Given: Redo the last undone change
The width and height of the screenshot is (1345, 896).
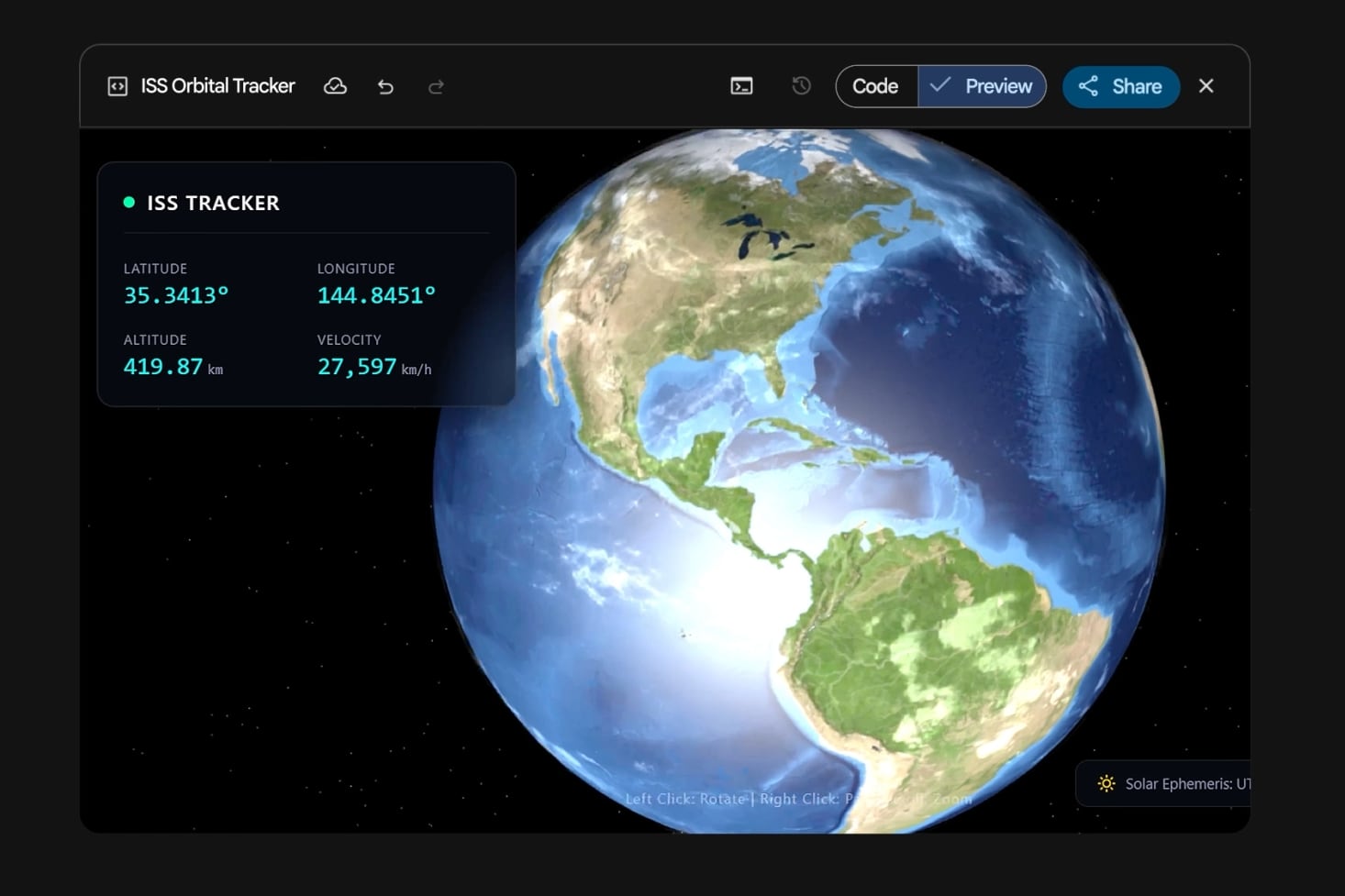Looking at the screenshot, I should pyautogui.click(x=436, y=86).
